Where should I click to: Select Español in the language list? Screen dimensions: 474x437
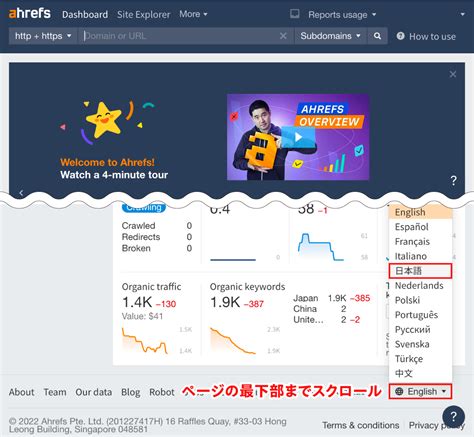(x=420, y=227)
